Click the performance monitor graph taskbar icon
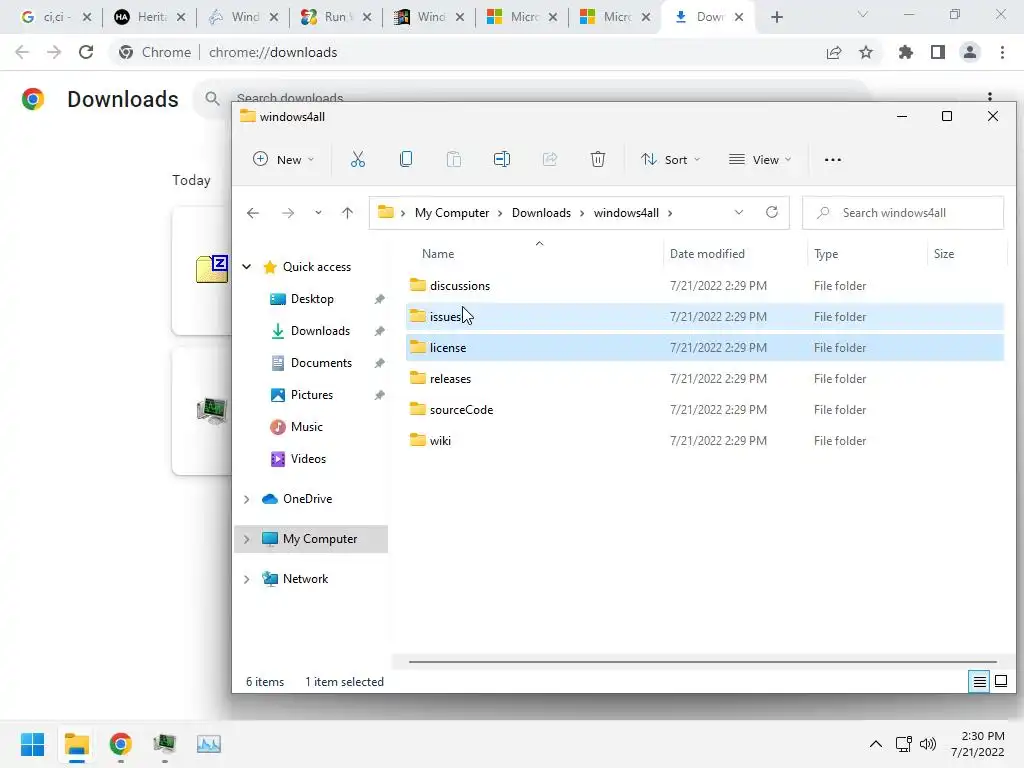Viewport: 1024px width, 768px height. tap(208, 744)
